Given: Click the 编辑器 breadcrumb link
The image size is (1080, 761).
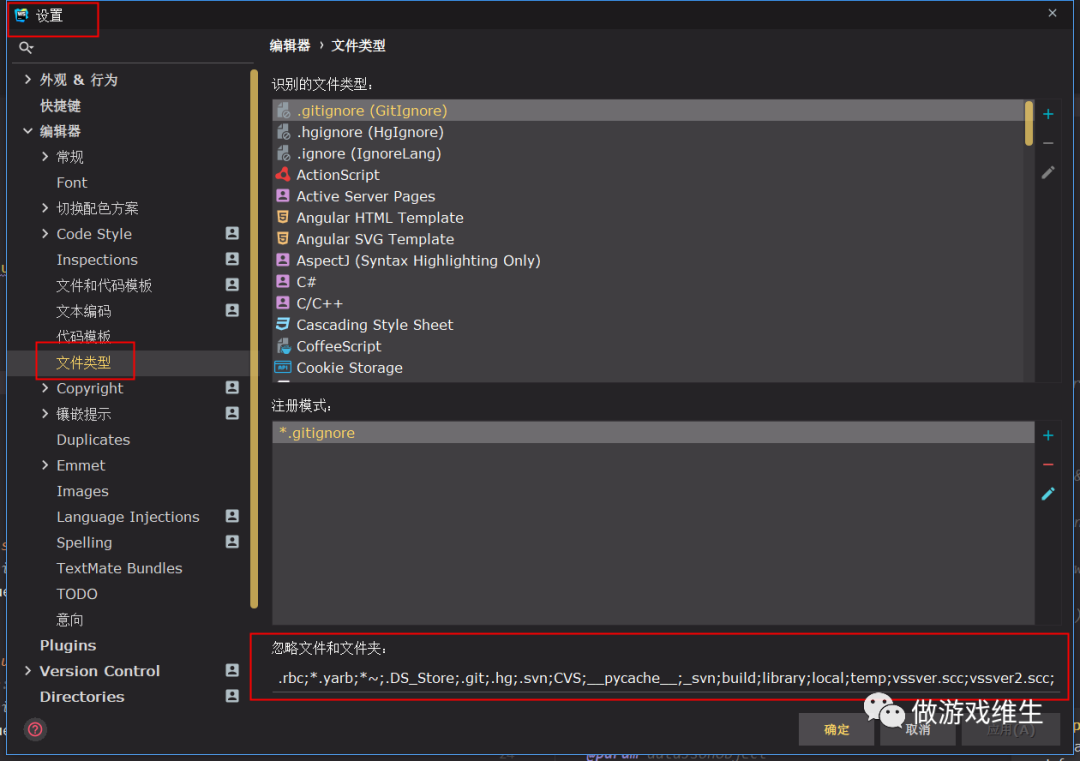Looking at the screenshot, I should [290, 46].
